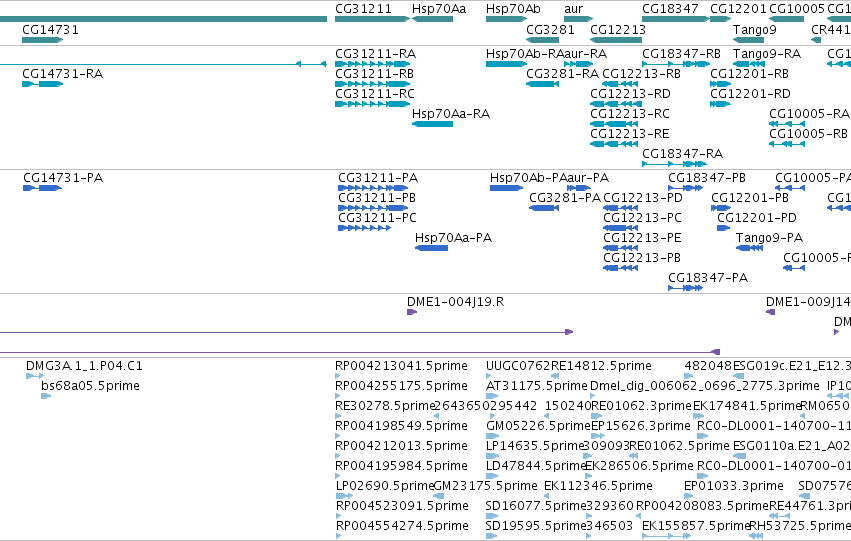Open transcript CG18347-RA
Viewport: 851px width, 541px height.
point(674,164)
